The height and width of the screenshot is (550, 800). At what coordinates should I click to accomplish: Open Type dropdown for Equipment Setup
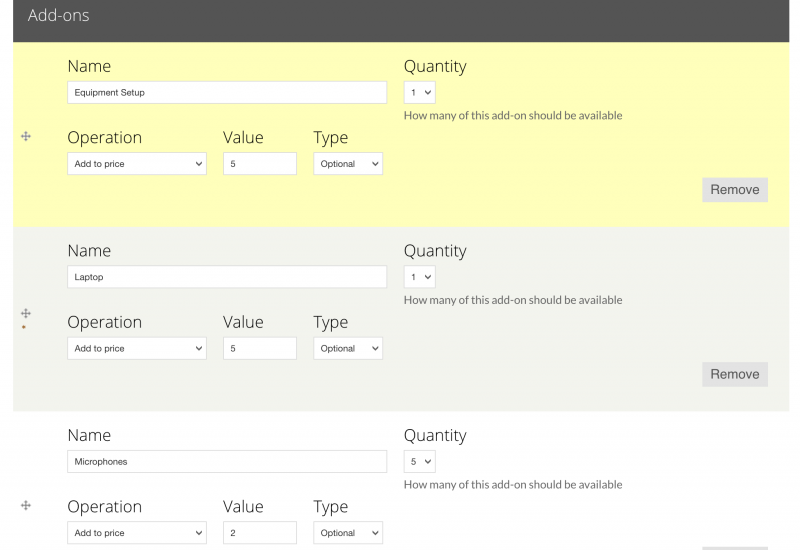(x=348, y=164)
